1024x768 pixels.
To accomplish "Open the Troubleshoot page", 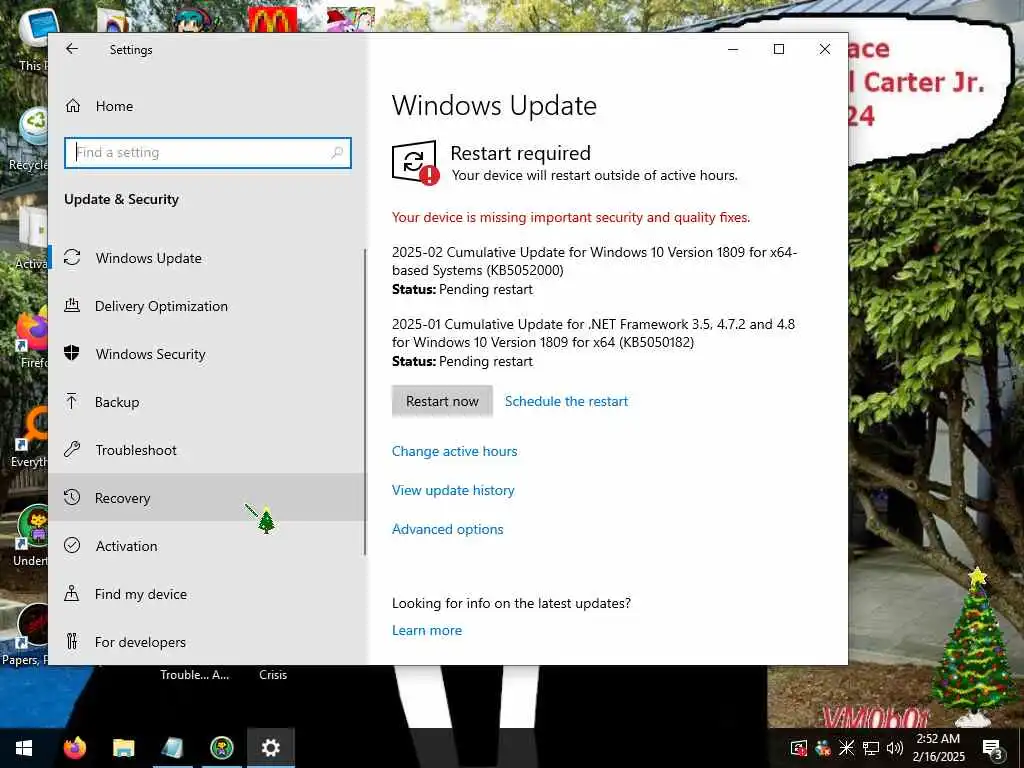I will [208, 450].
